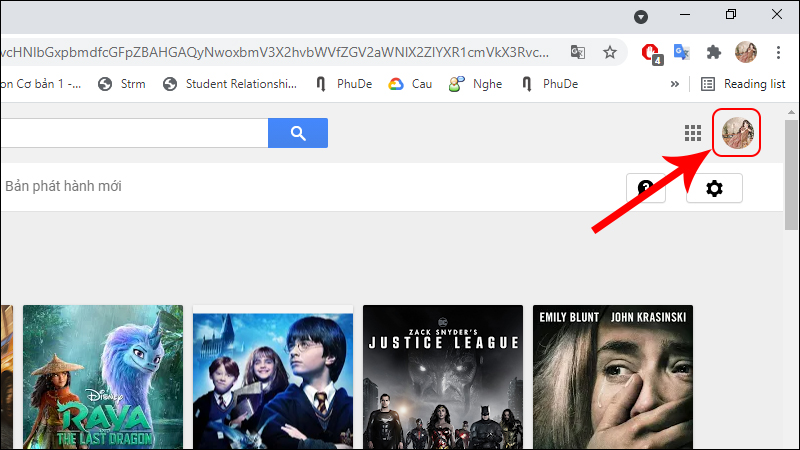Open the Google account avatar on the page
This screenshot has height=450, width=800.
[737, 133]
